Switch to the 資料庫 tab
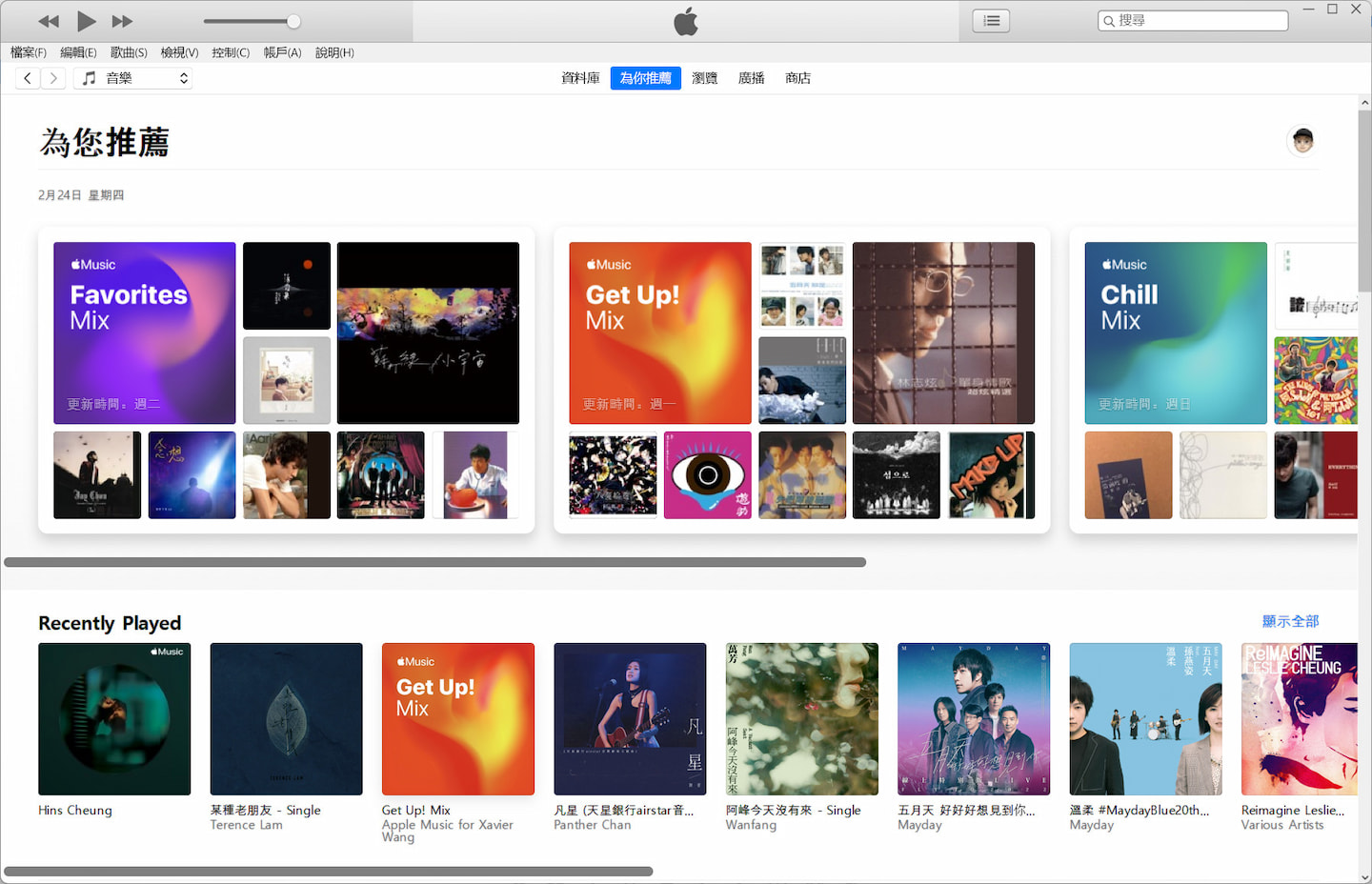The width and height of the screenshot is (1372, 884). [x=580, y=78]
